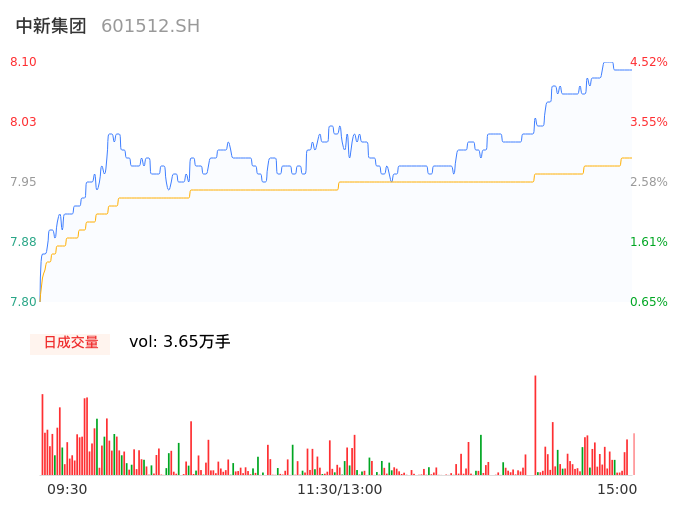
Task: Click the 4.52% percentage label
Action: pyautogui.click(x=648, y=62)
